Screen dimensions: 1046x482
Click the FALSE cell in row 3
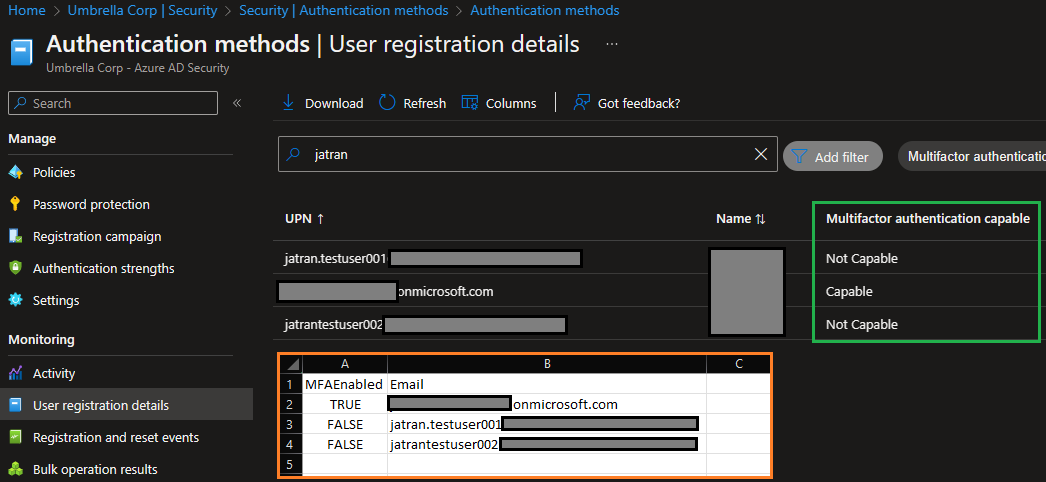pos(345,425)
